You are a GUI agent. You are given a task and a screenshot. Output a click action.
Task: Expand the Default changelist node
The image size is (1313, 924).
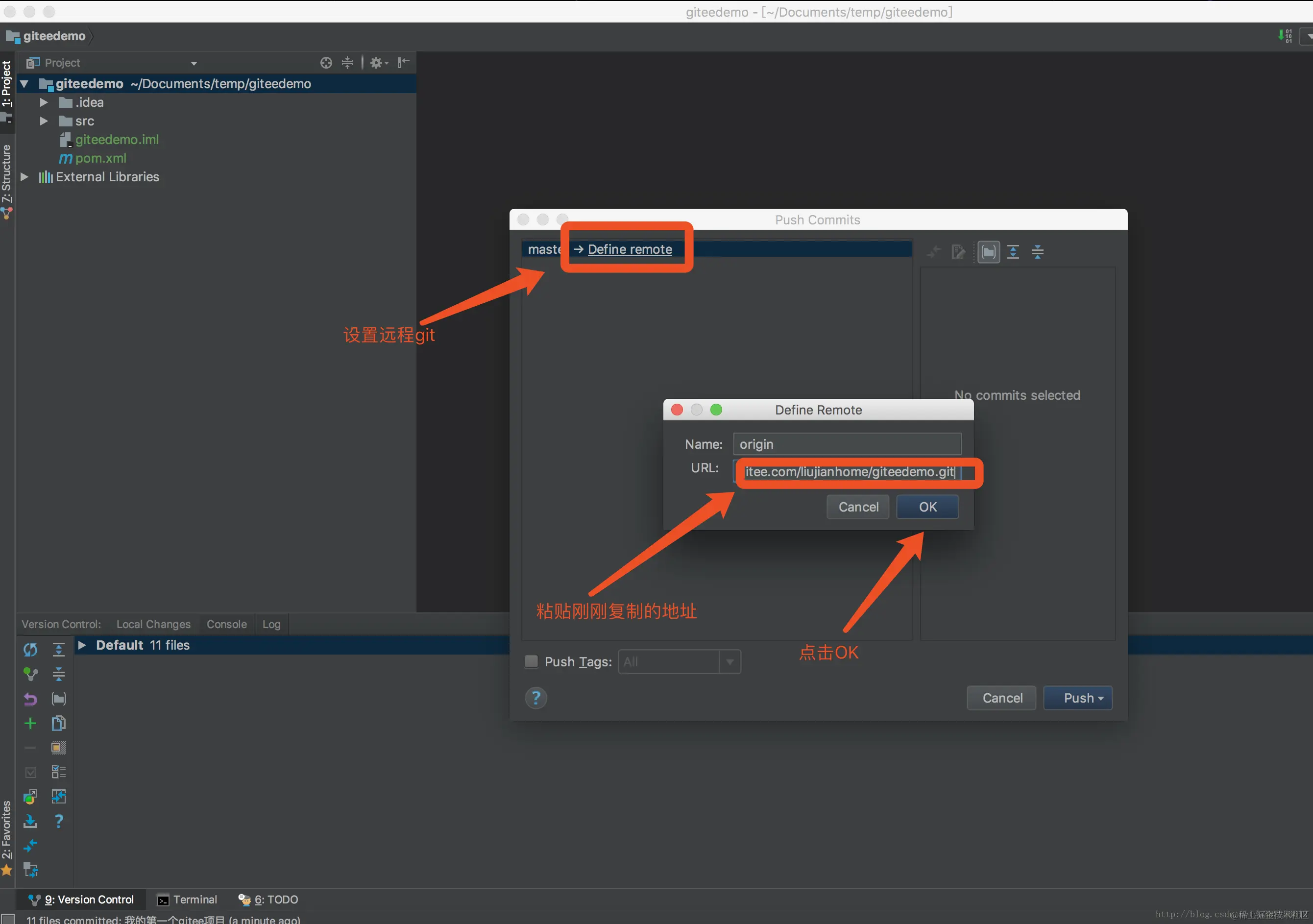point(82,645)
